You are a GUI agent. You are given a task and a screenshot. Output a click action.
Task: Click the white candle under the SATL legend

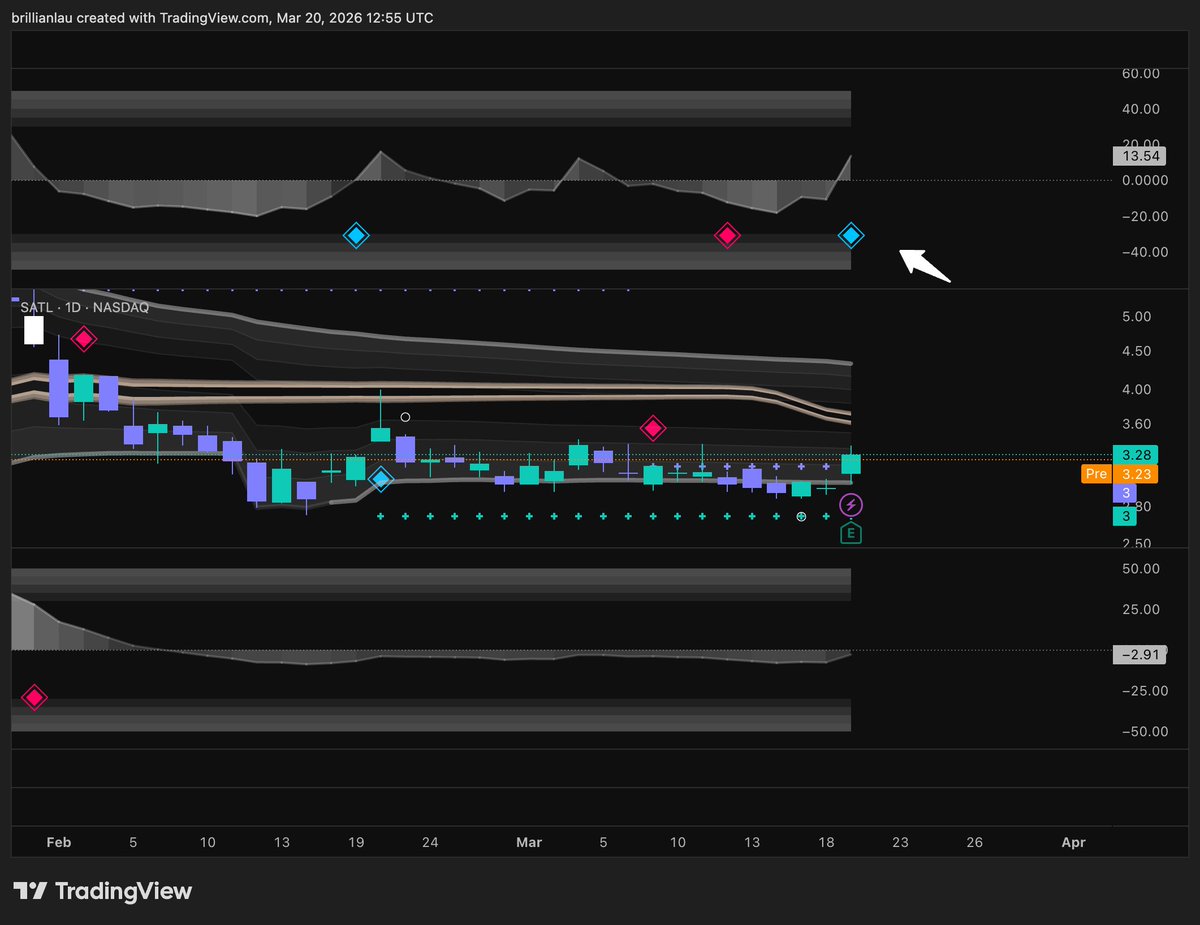34,330
